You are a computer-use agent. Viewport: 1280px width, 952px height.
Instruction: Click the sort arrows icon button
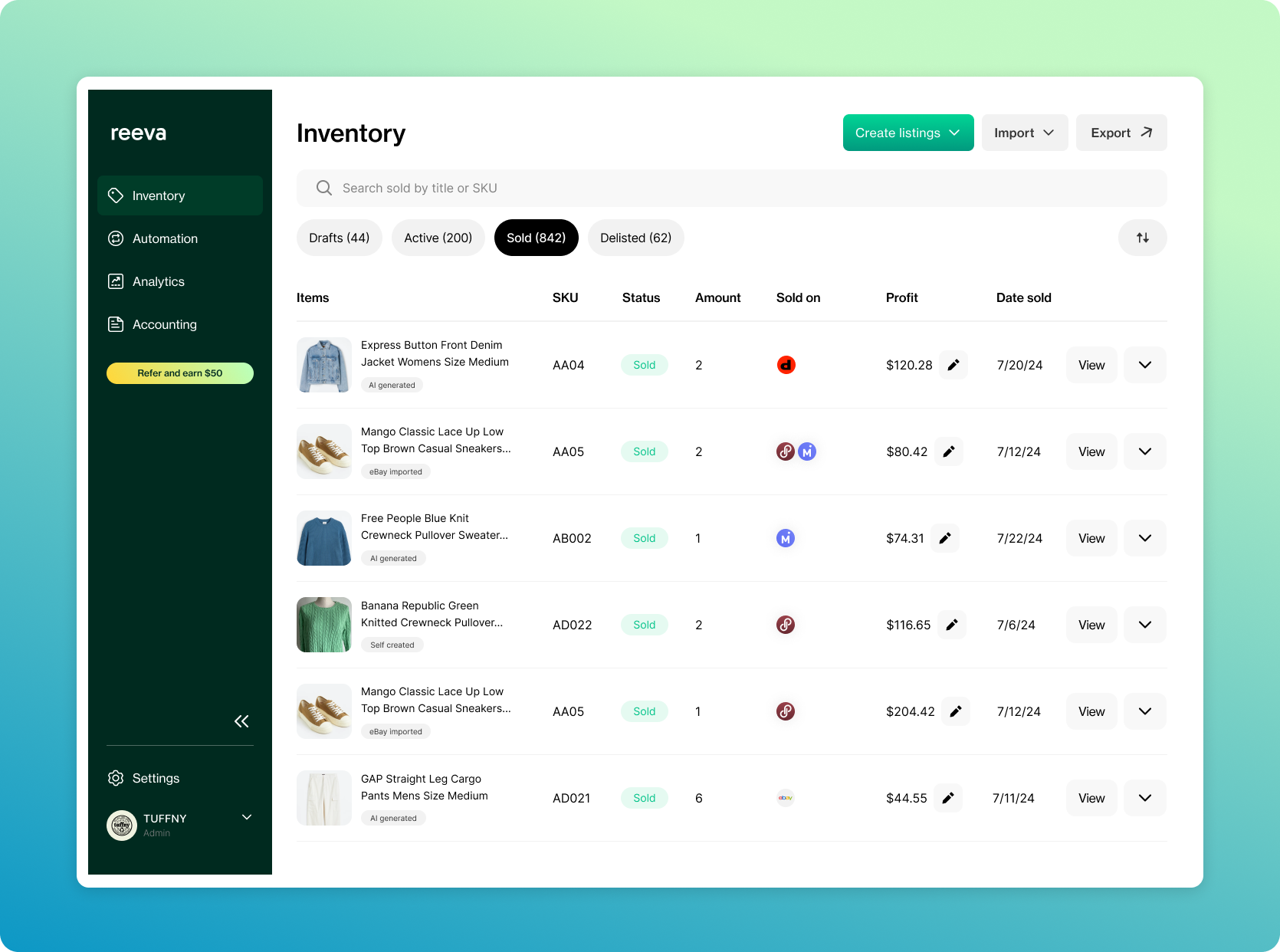pyautogui.click(x=1142, y=238)
